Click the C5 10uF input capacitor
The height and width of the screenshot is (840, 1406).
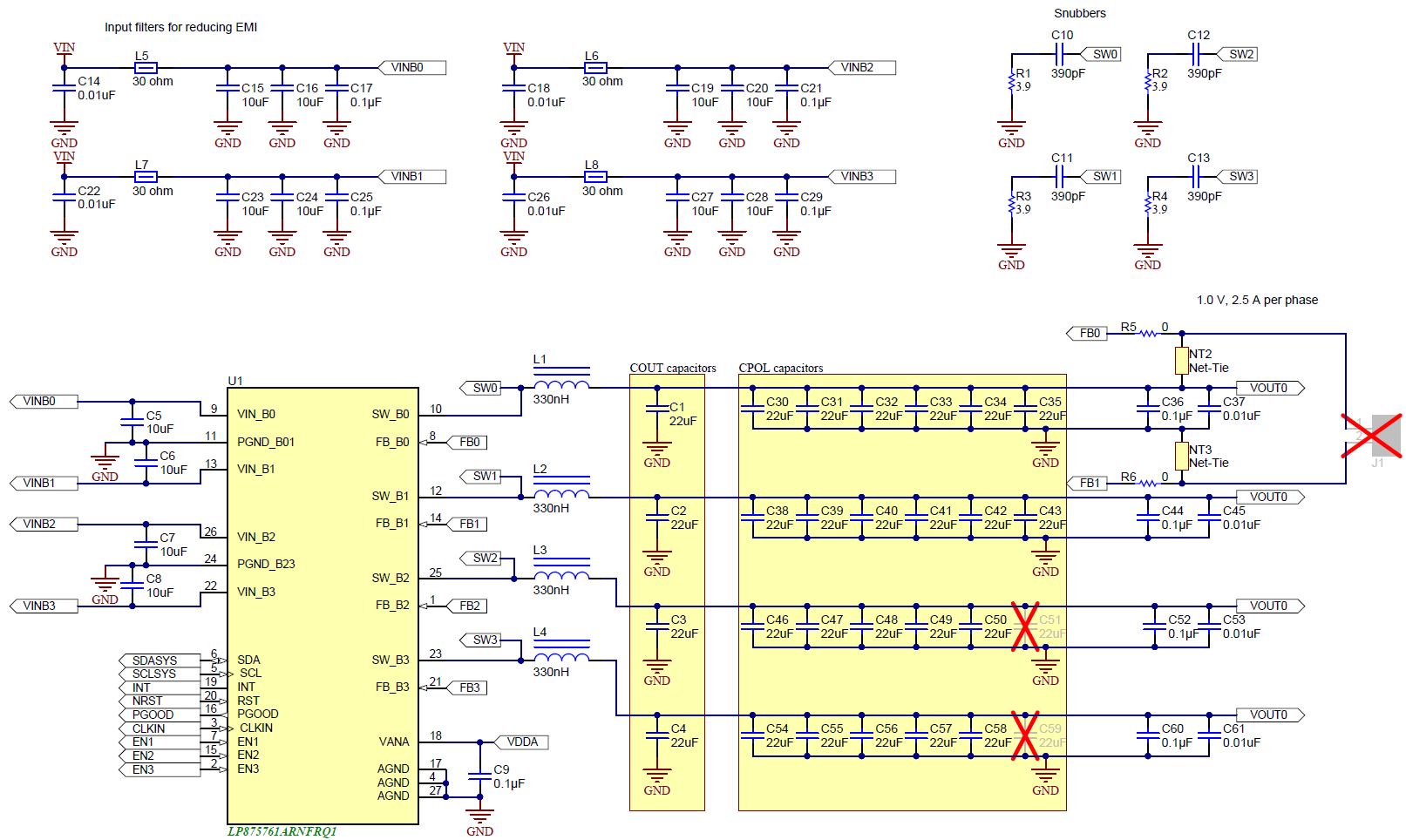132,422
